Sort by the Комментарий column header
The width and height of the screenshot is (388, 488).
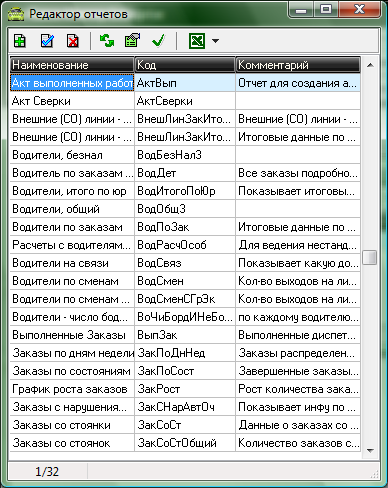pos(298,65)
